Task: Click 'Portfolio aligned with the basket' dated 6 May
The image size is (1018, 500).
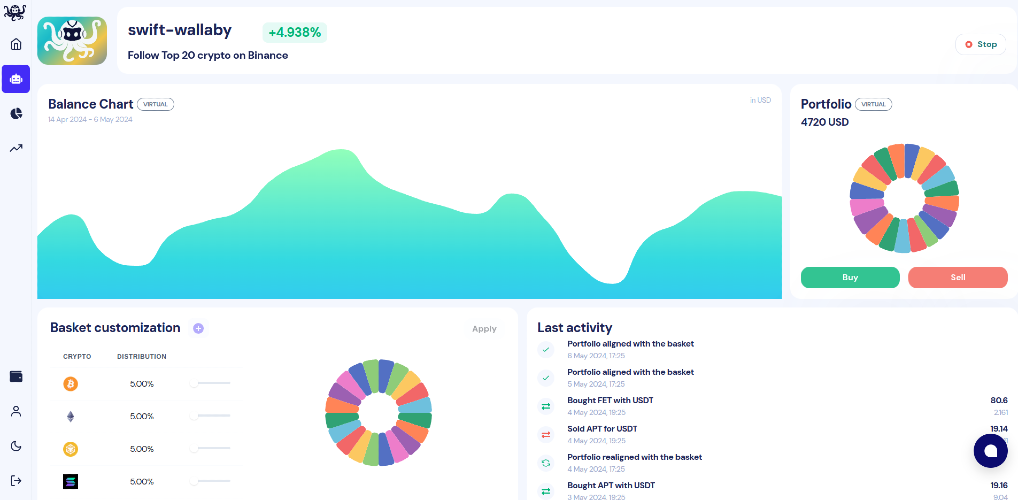Action: (630, 344)
